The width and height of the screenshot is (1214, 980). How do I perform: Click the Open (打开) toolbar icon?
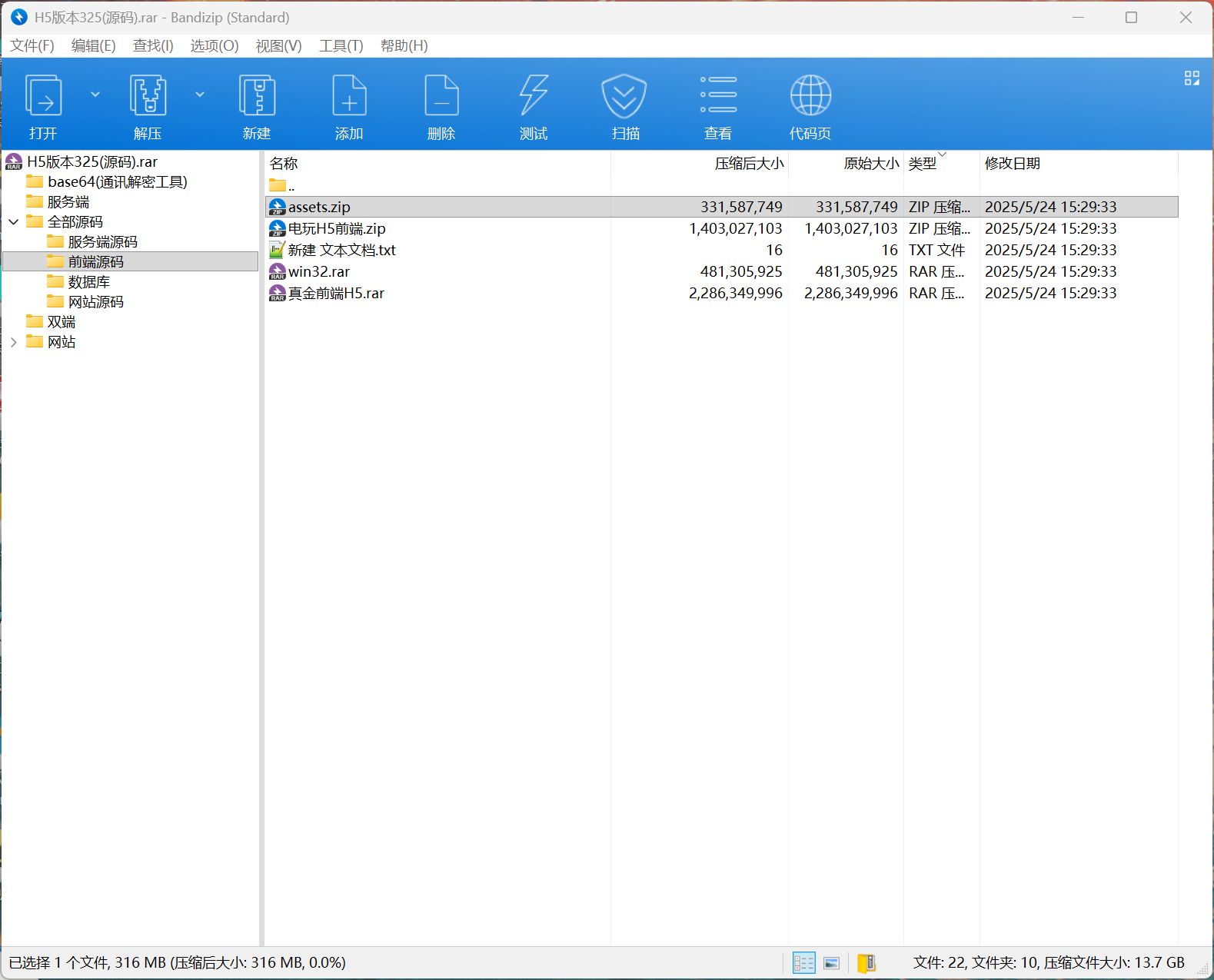[x=43, y=96]
